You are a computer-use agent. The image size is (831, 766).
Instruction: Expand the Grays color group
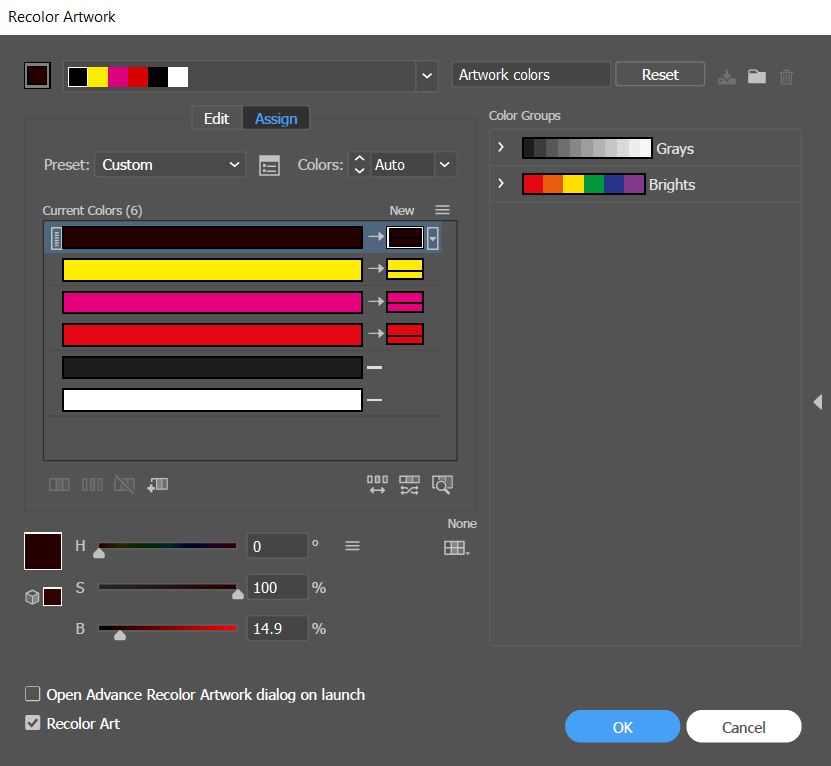point(501,147)
